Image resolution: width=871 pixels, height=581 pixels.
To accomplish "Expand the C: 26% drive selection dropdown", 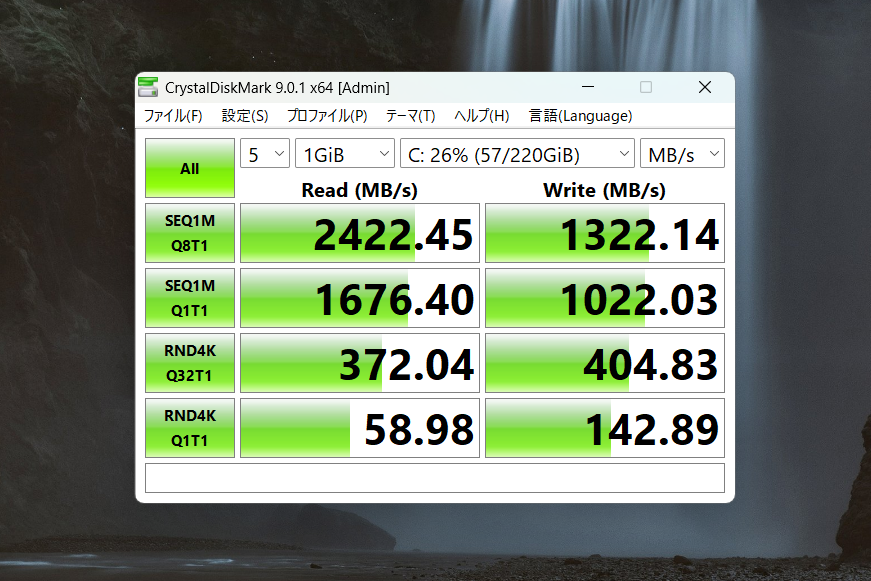I will point(517,153).
